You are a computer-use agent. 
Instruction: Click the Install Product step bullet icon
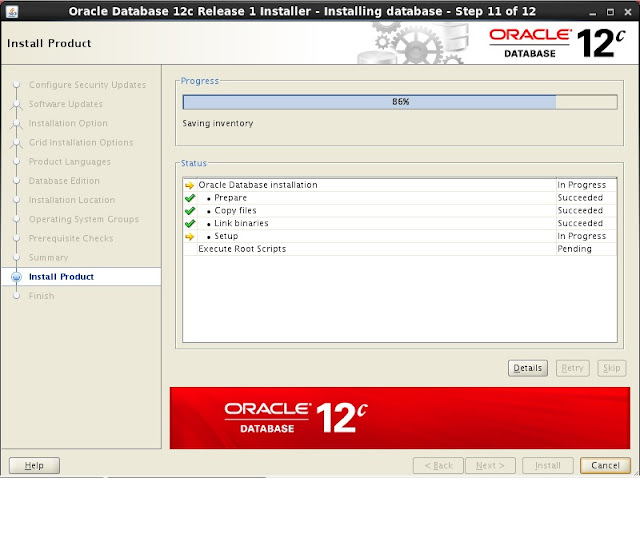(16, 277)
